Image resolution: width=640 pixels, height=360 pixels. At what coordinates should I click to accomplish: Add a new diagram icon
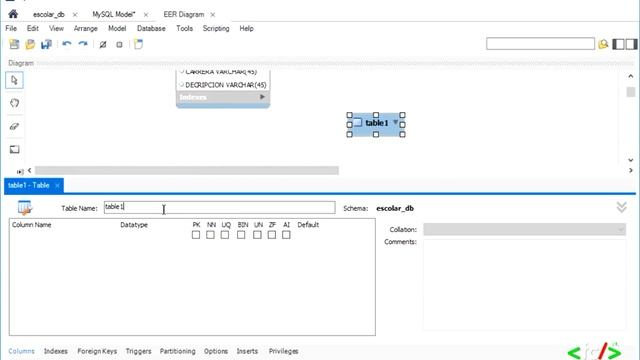(138, 44)
